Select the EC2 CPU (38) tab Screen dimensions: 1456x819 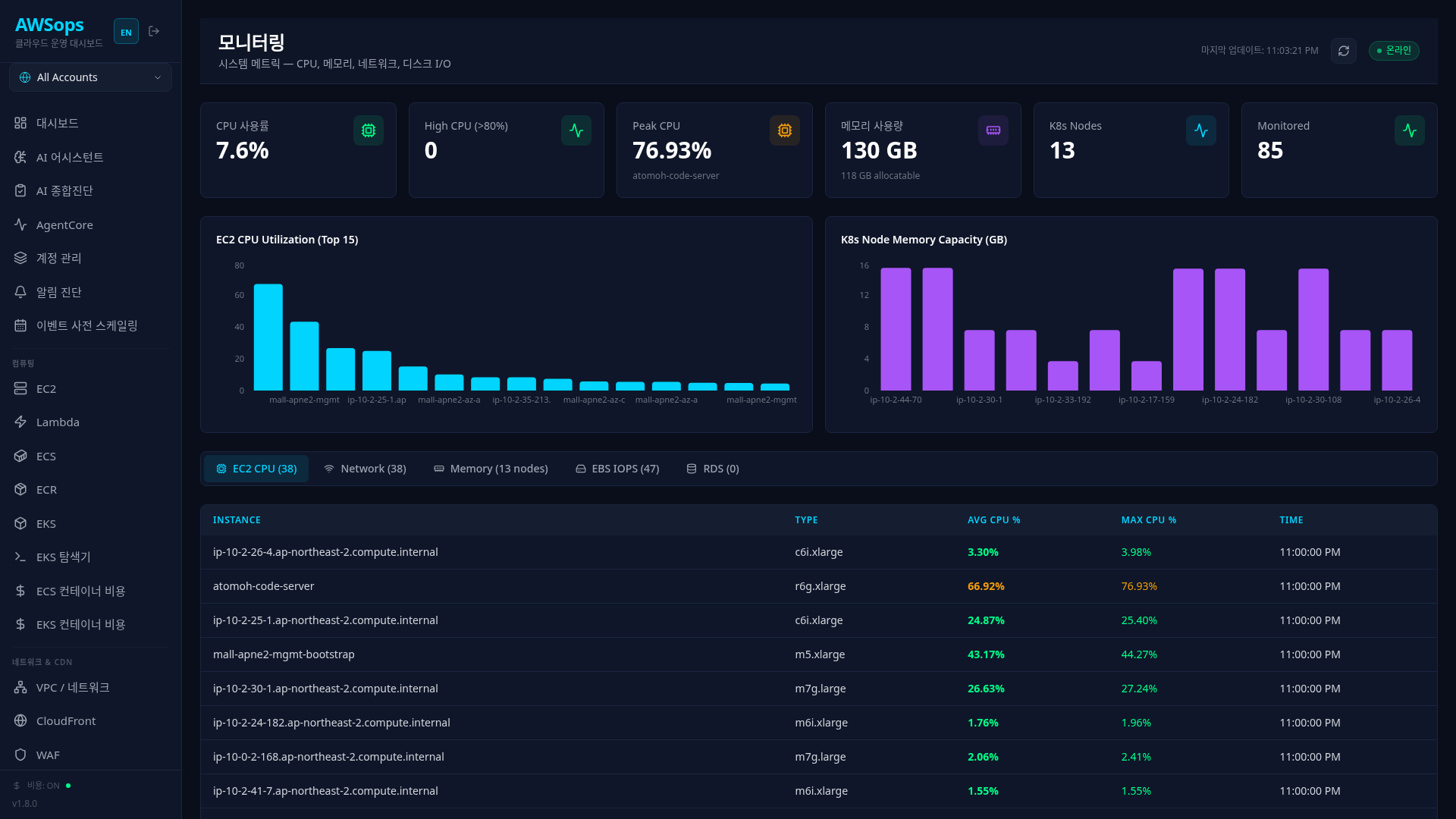256,469
